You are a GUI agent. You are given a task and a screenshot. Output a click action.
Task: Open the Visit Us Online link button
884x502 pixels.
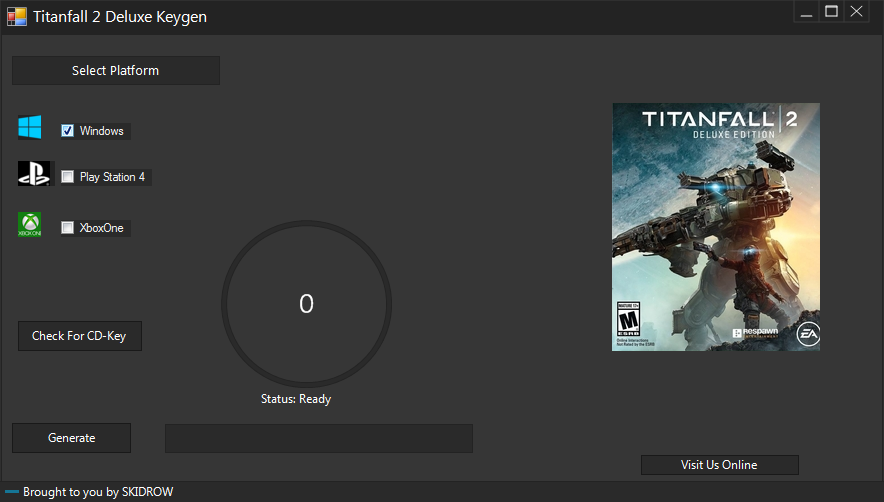coord(719,465)
